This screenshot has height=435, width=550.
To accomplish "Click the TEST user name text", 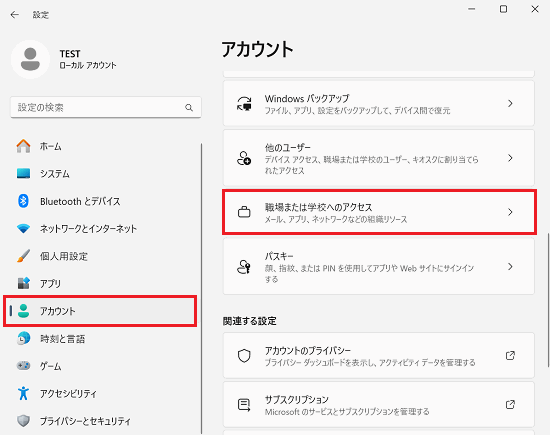I will pos(70,54).
